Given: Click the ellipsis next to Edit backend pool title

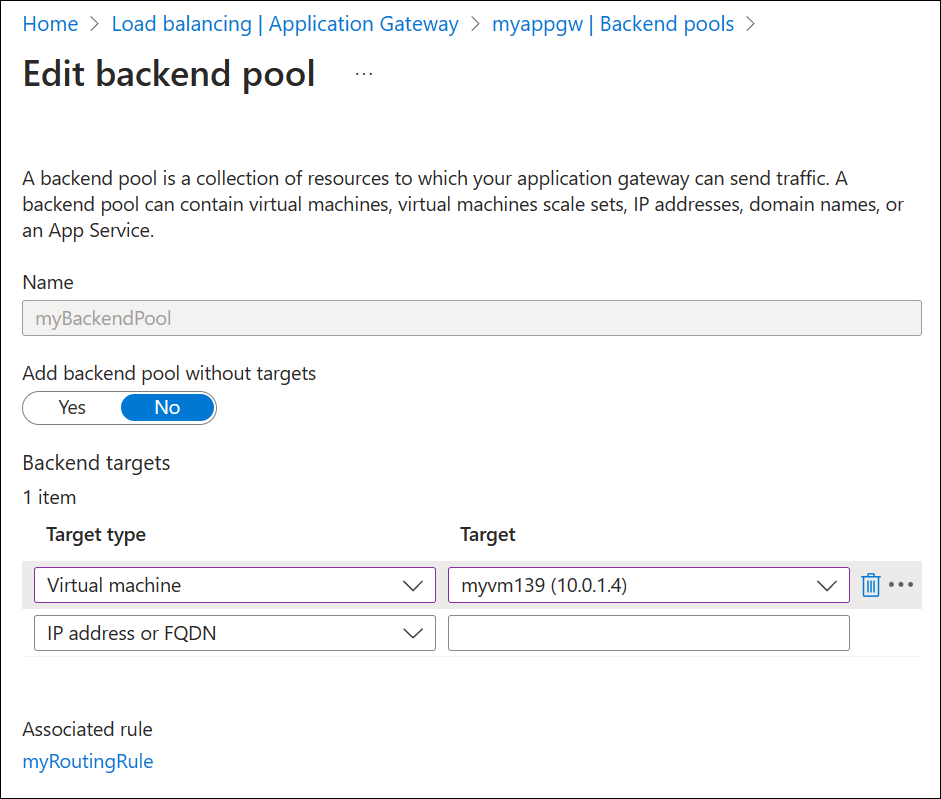Looking at the screenshot, I should (363, 72).
